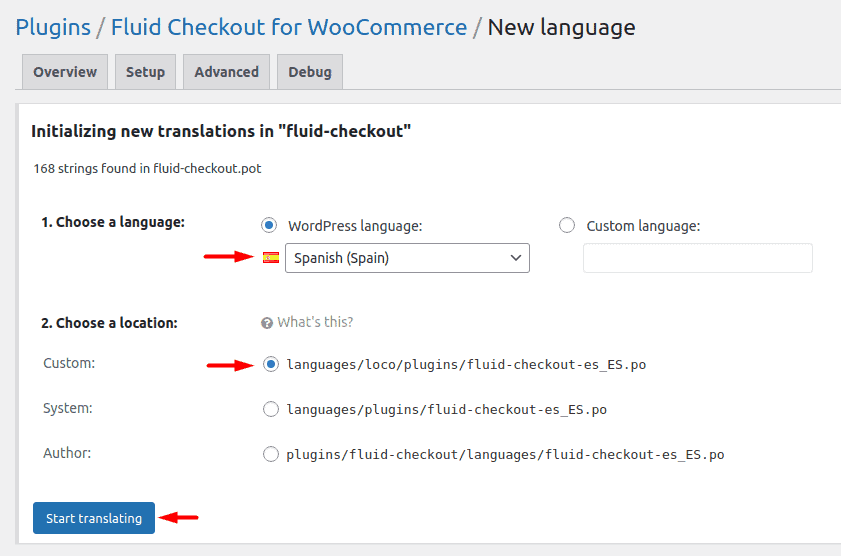Open Fluid Checkout for WooCommerce breadcrumb link

289,27
